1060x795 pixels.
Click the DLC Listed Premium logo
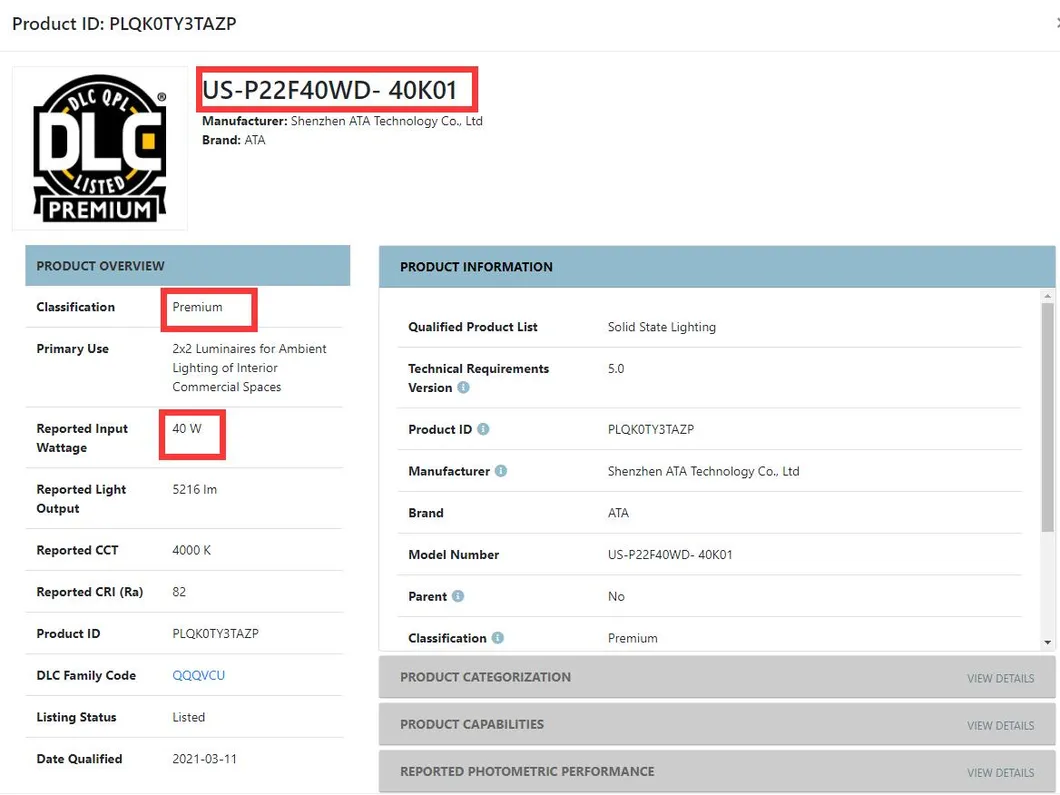point(100,148)
